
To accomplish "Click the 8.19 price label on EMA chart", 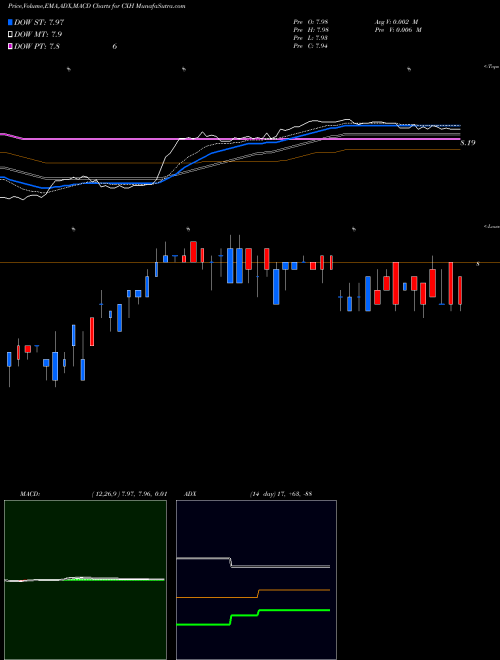I will pos(468,143).
